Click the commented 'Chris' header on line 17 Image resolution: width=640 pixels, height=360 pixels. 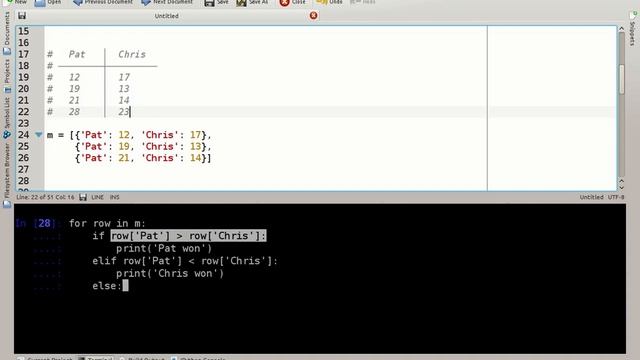[x=132, y=54]
